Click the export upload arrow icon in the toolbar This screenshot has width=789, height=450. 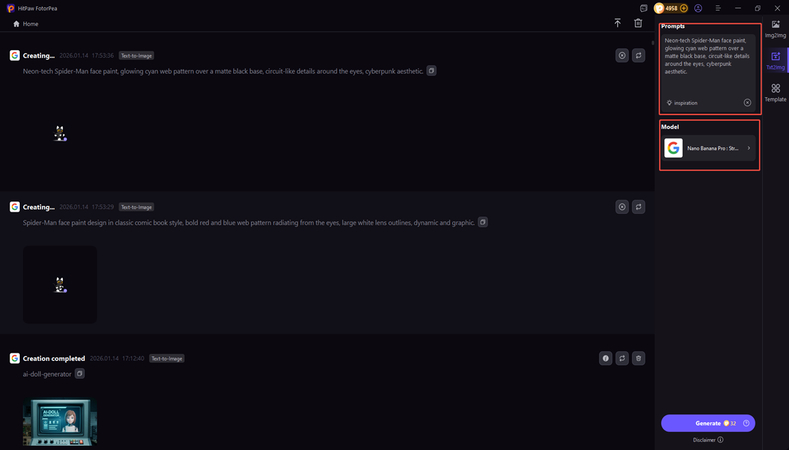pos(617,23)
